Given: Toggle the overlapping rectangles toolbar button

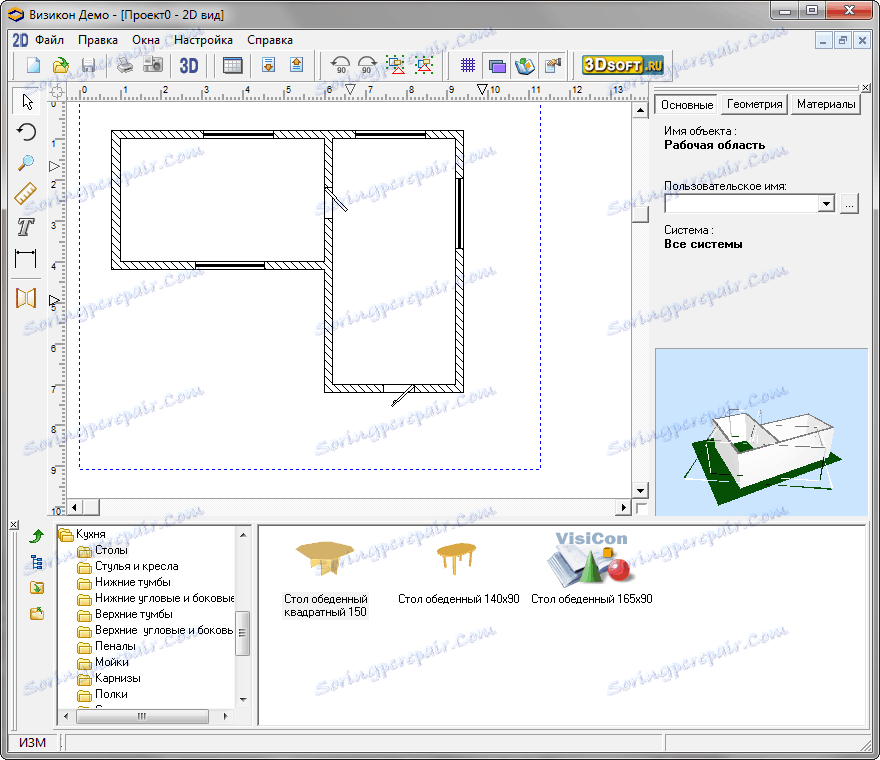Looking at the screenshot, I should coord(496,66).
